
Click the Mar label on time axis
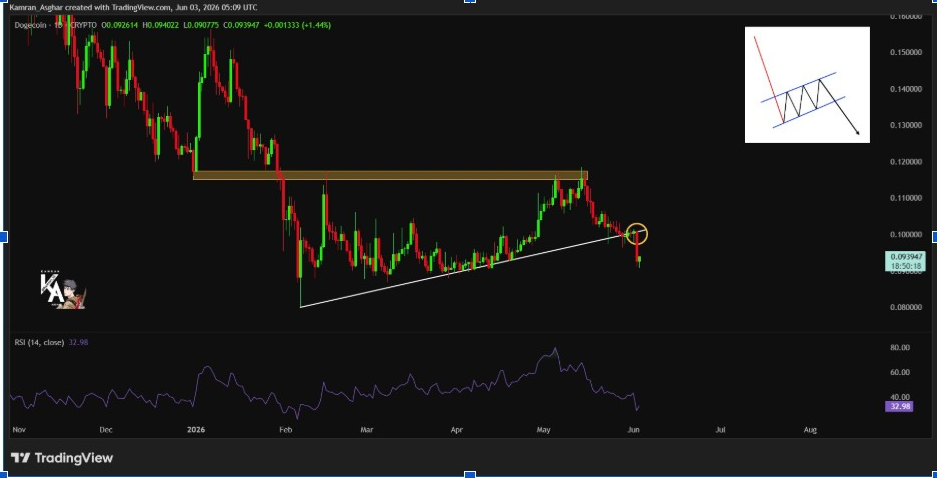[367, 430]
